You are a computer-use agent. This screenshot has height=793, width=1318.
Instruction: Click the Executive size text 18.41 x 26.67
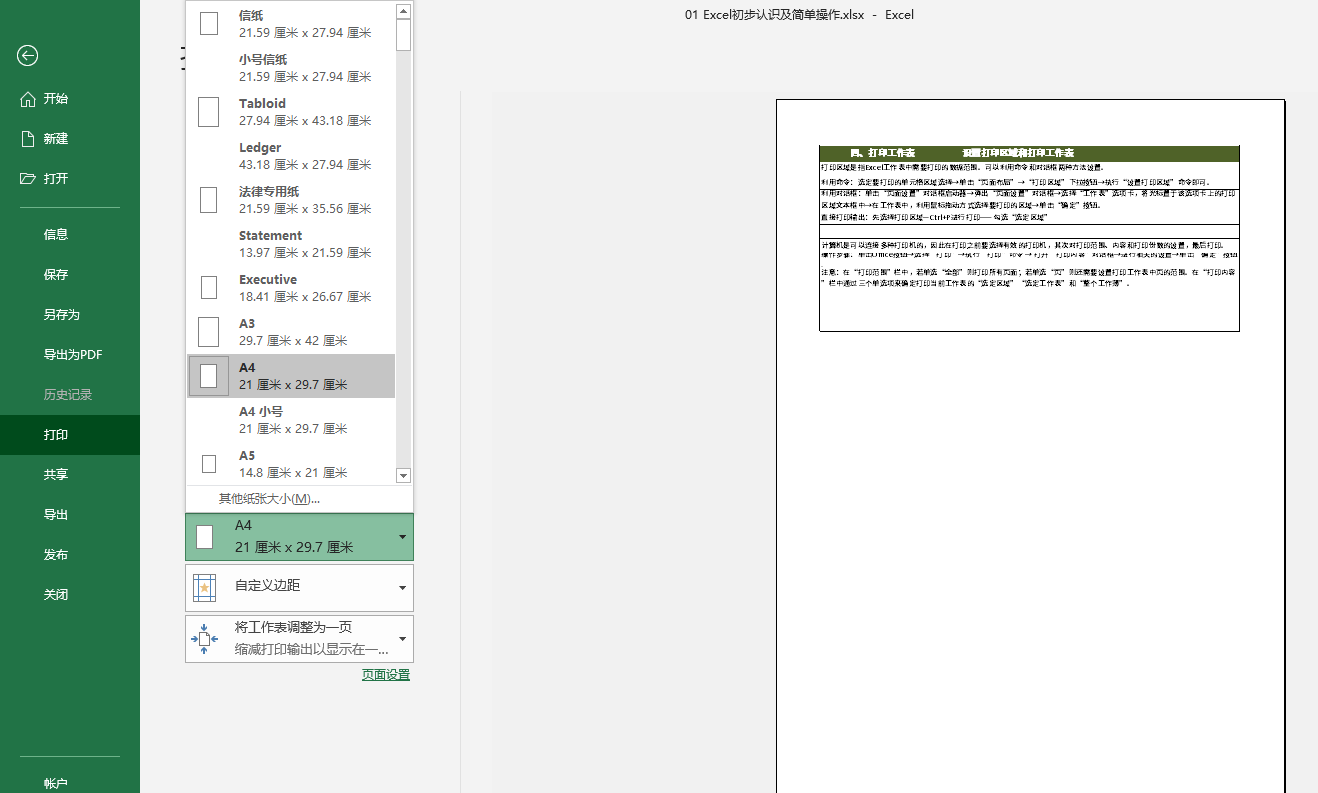coord(305,297)
